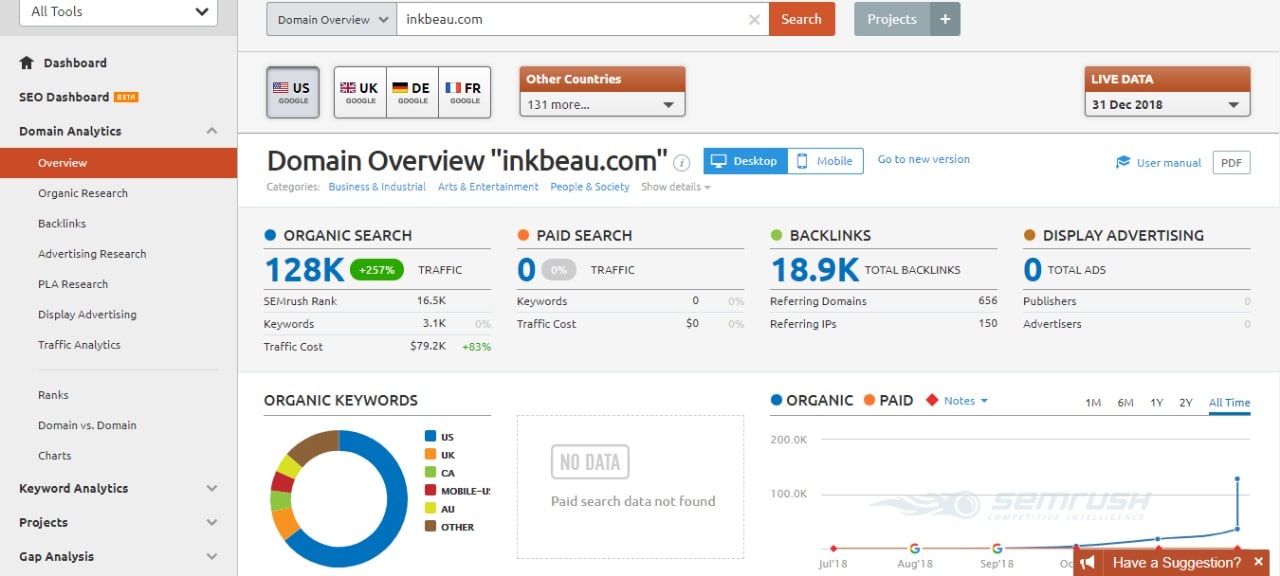Open Domain vs. Domain in sidebar
Viewport: 1280px width, 576px height.
(87, 425)
